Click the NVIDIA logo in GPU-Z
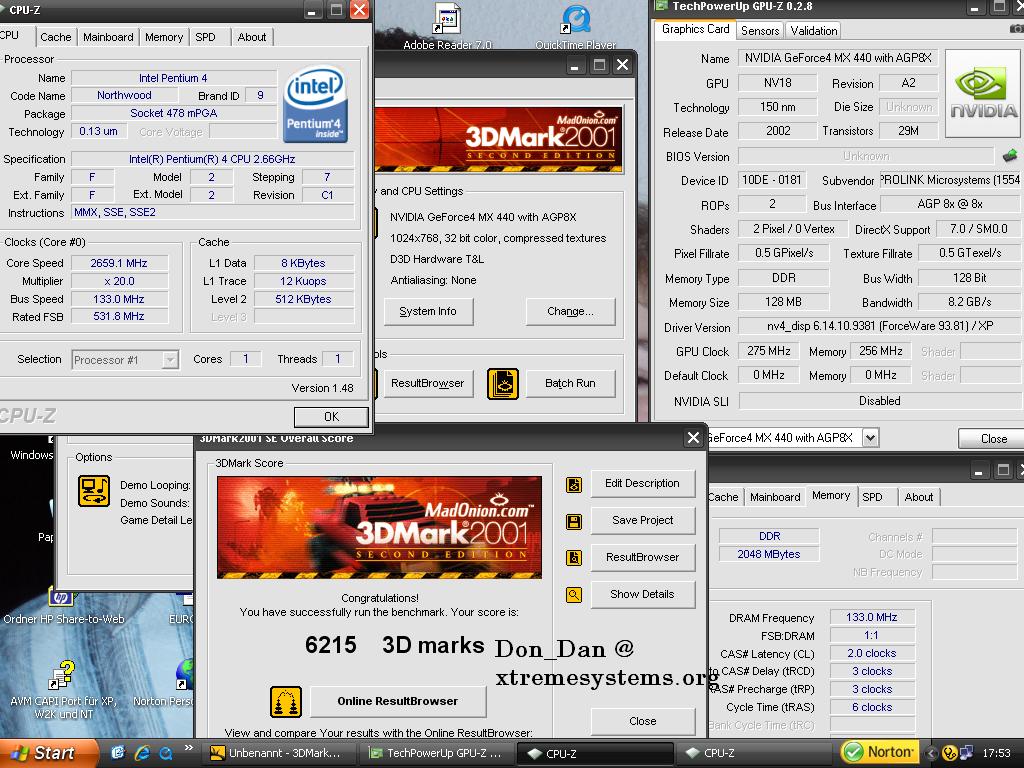The height and width of the screenshot is (768, 1024). pyautogui.click(x=983, y=93)
